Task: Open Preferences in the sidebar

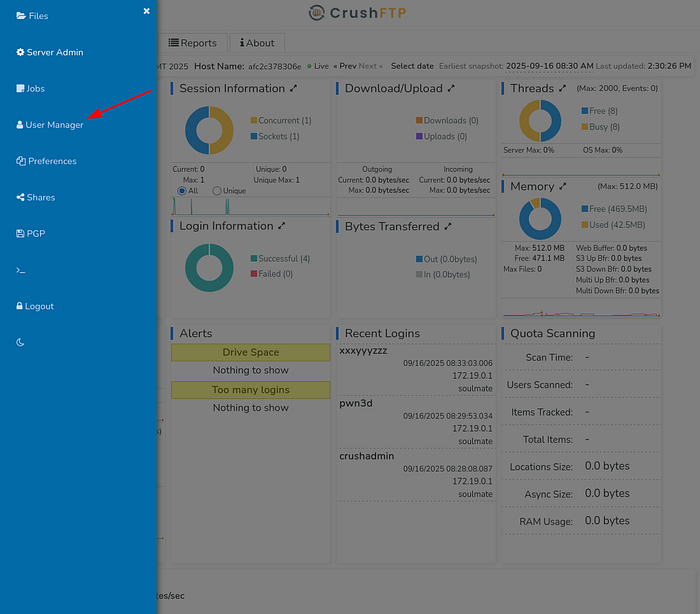Action: click(46, 161)
